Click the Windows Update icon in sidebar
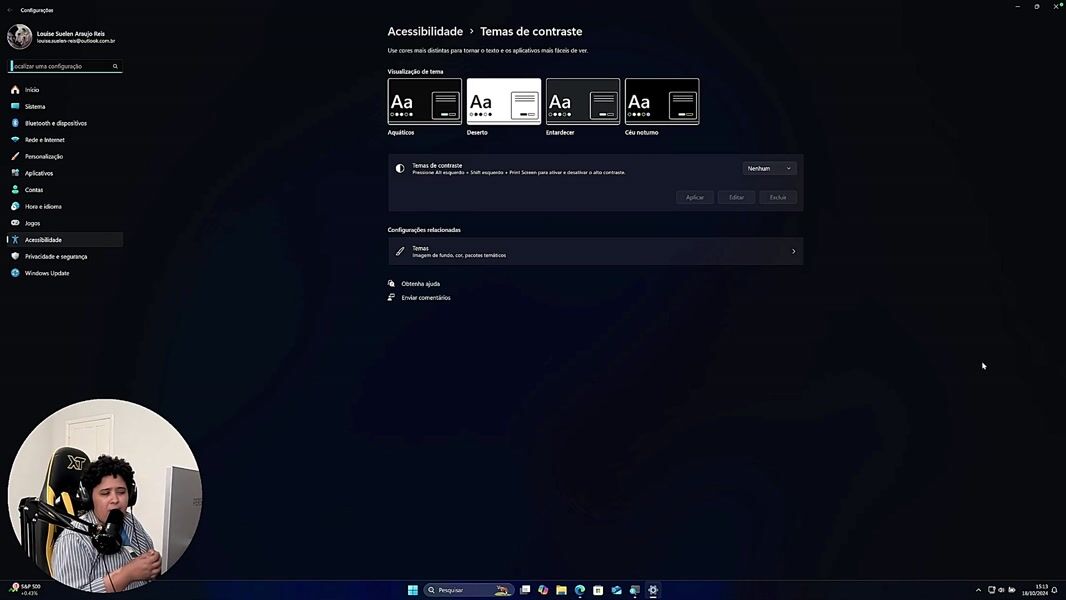The height and width of the screenshot is (600, 1066). click(15, 273)
